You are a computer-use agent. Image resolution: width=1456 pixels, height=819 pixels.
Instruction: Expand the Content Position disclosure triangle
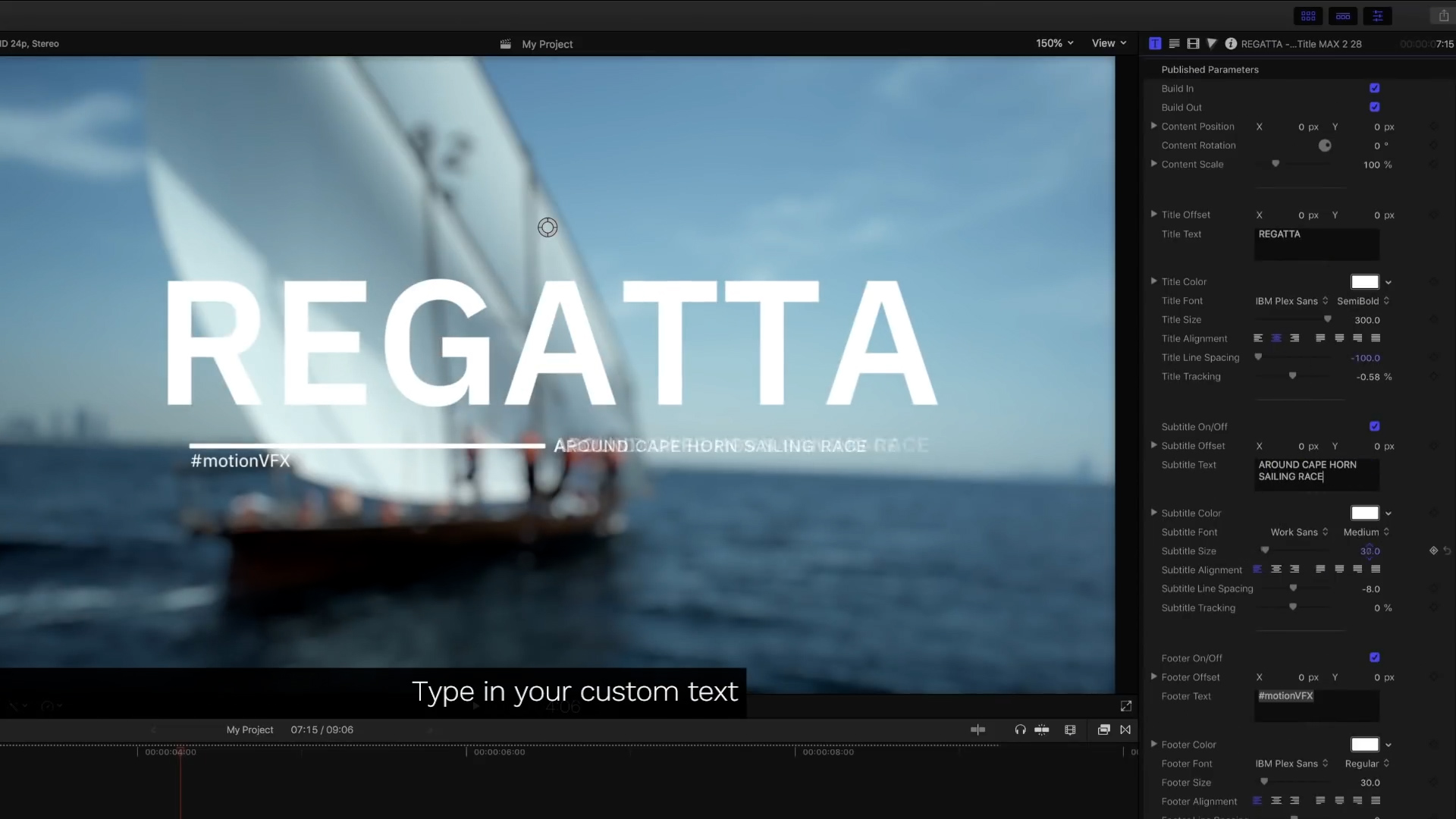1153,126
